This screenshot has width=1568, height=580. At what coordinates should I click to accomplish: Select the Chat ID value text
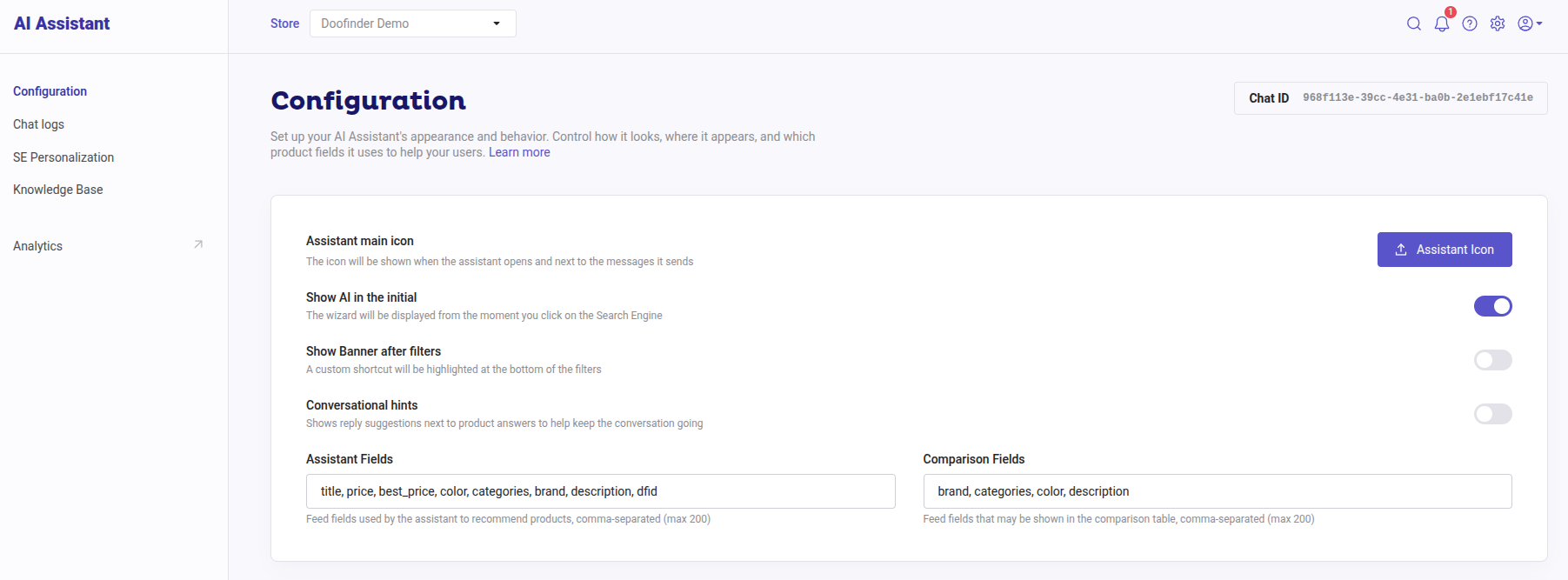tap(1418, 97)
